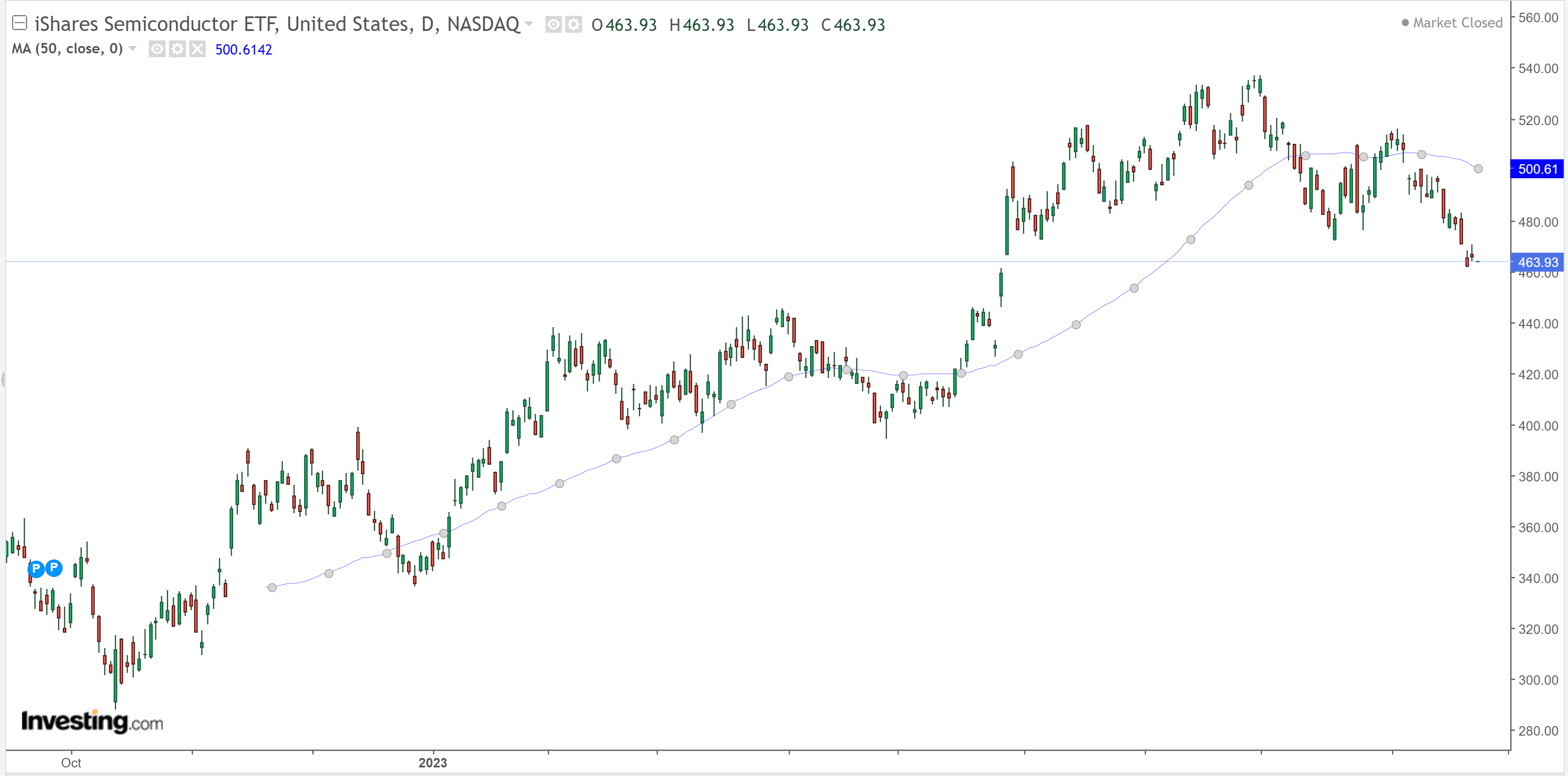
Task: Collapse the chart legend with the minus box
Action: (19, 24)
